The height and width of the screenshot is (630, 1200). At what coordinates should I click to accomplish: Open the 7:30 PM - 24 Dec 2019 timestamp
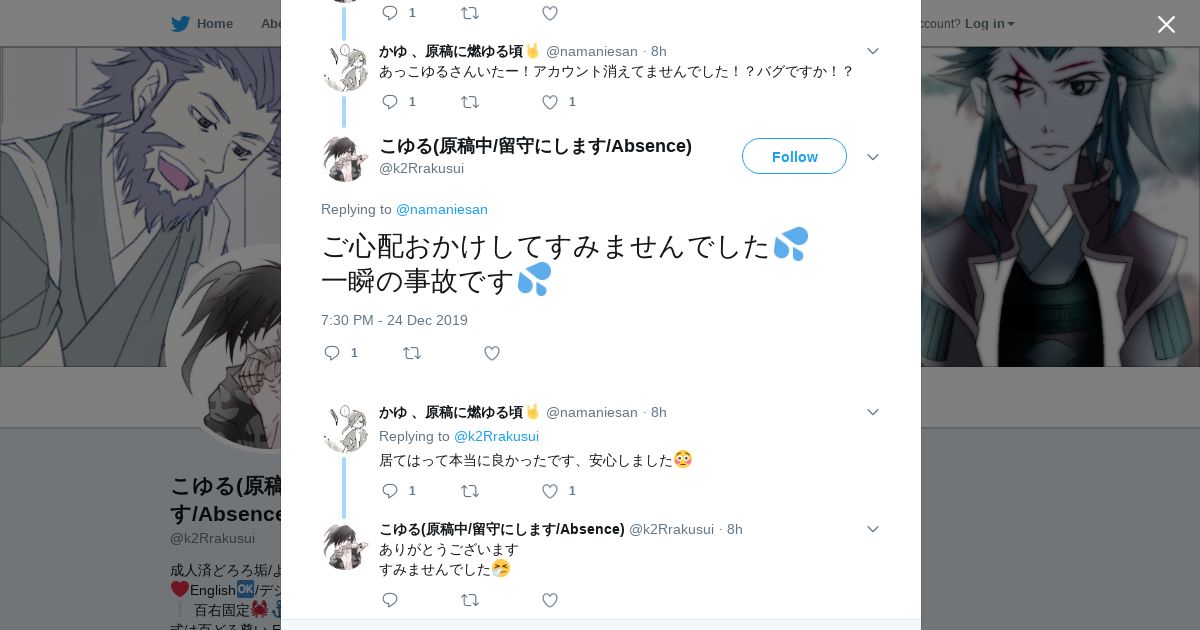(394, 320)
